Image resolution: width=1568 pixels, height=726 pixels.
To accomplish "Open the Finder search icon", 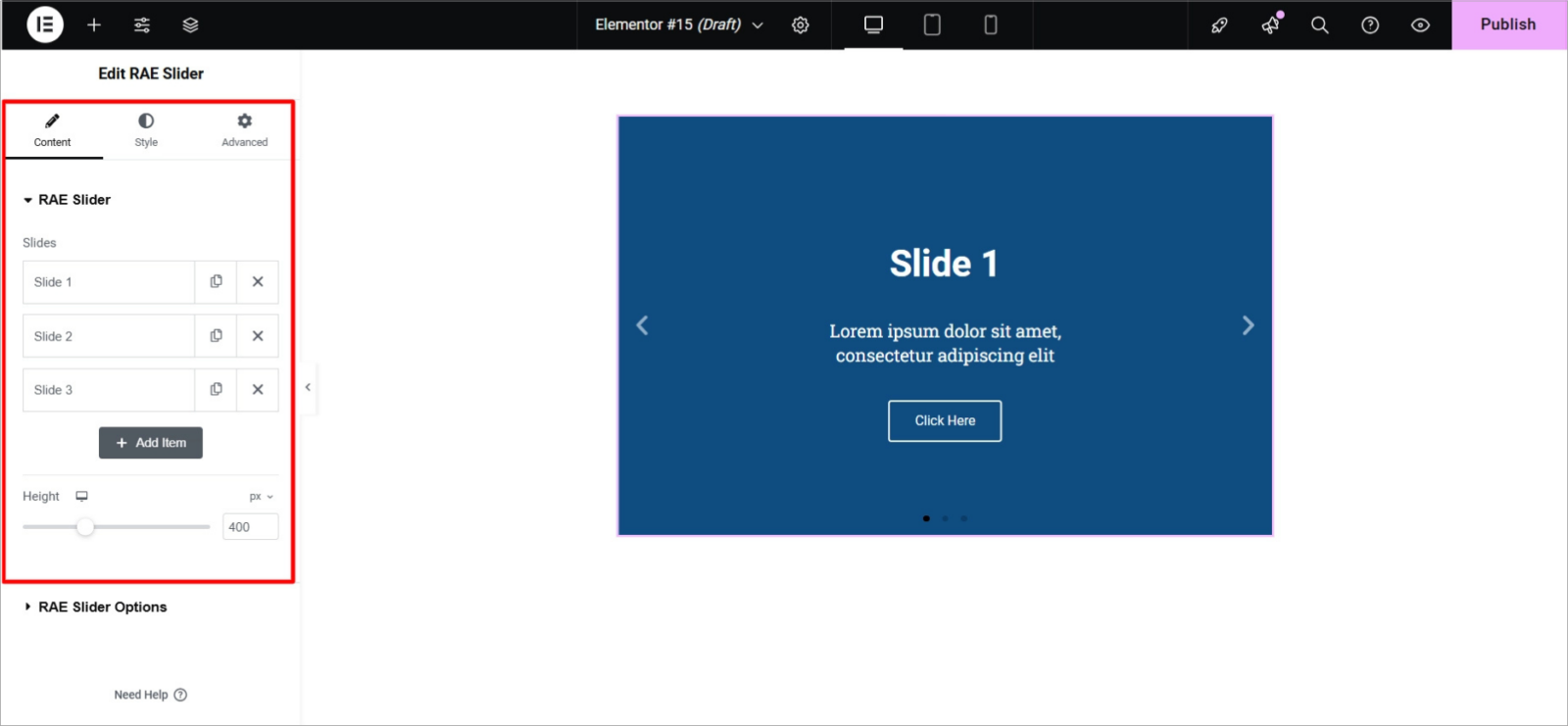I will 1320,24.
